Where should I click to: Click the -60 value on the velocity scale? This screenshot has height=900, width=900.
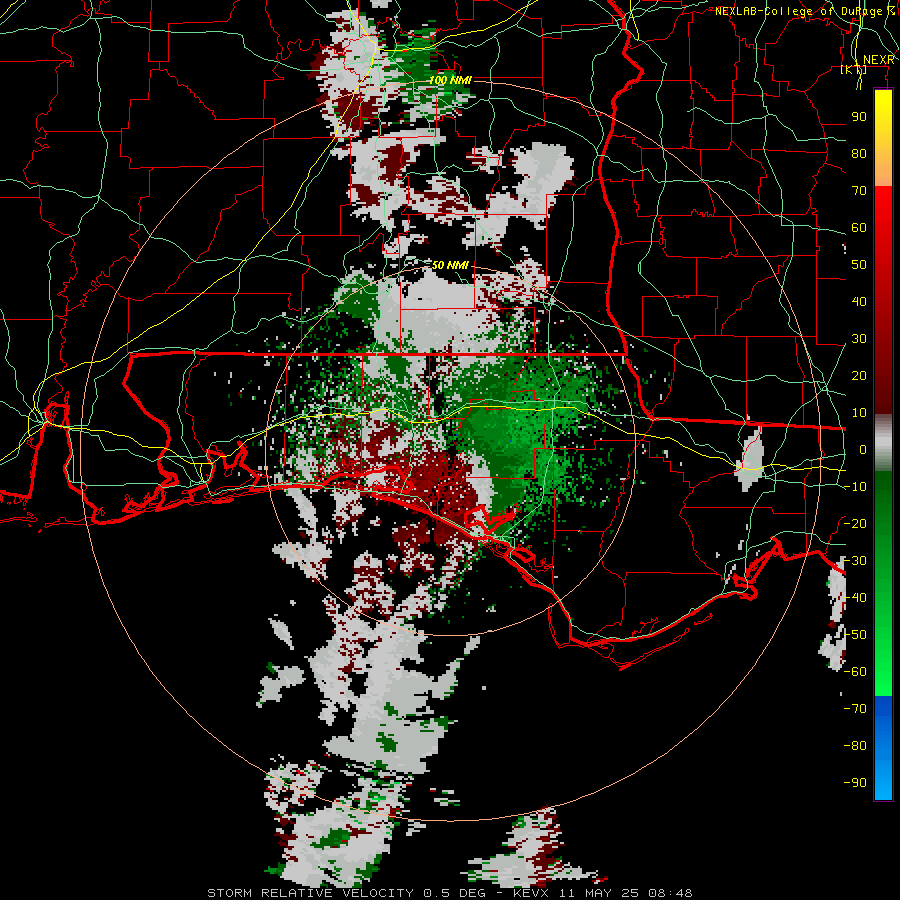(855, 672)
